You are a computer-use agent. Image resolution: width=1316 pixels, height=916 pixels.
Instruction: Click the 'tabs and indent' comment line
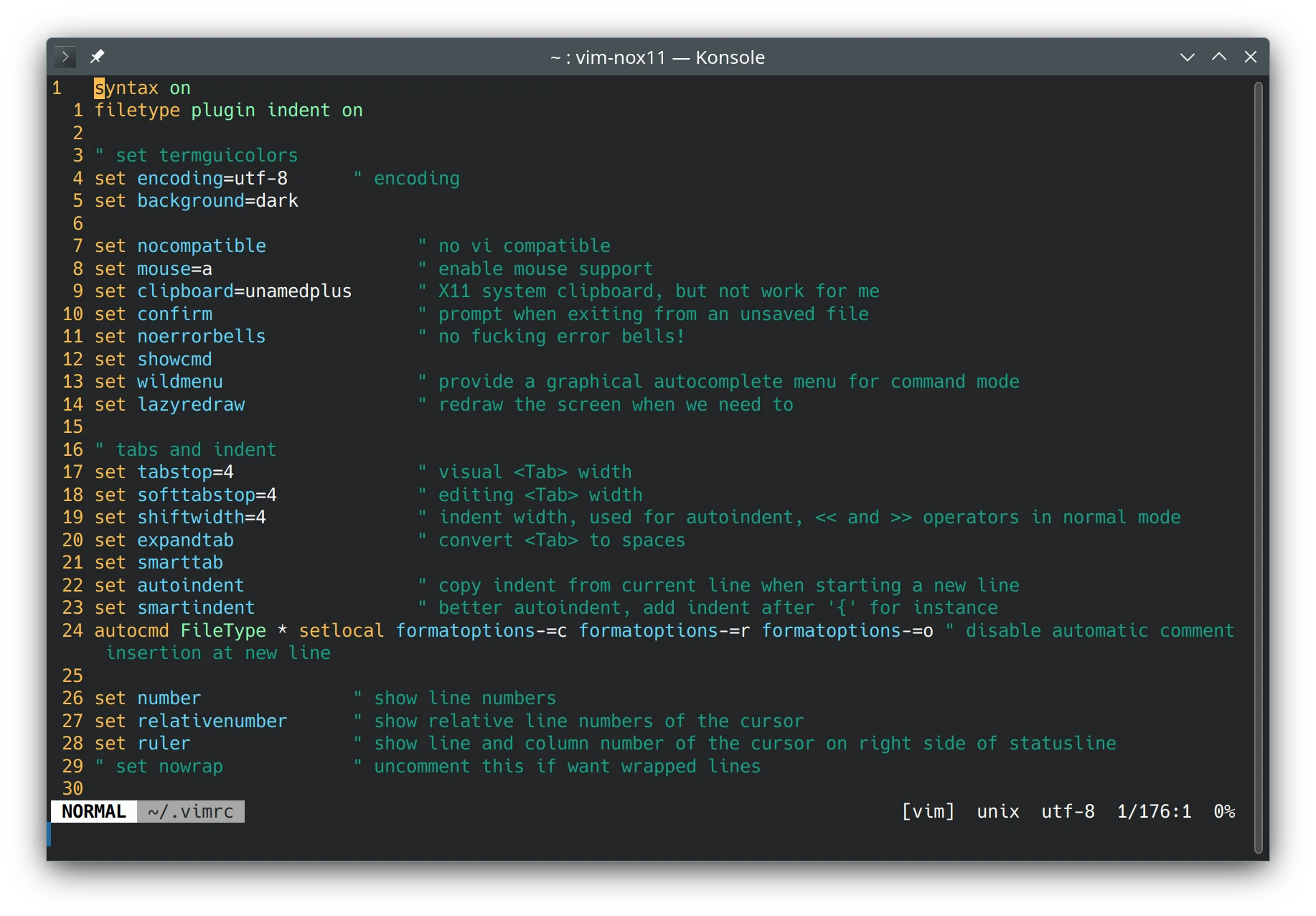click(195, 450)
